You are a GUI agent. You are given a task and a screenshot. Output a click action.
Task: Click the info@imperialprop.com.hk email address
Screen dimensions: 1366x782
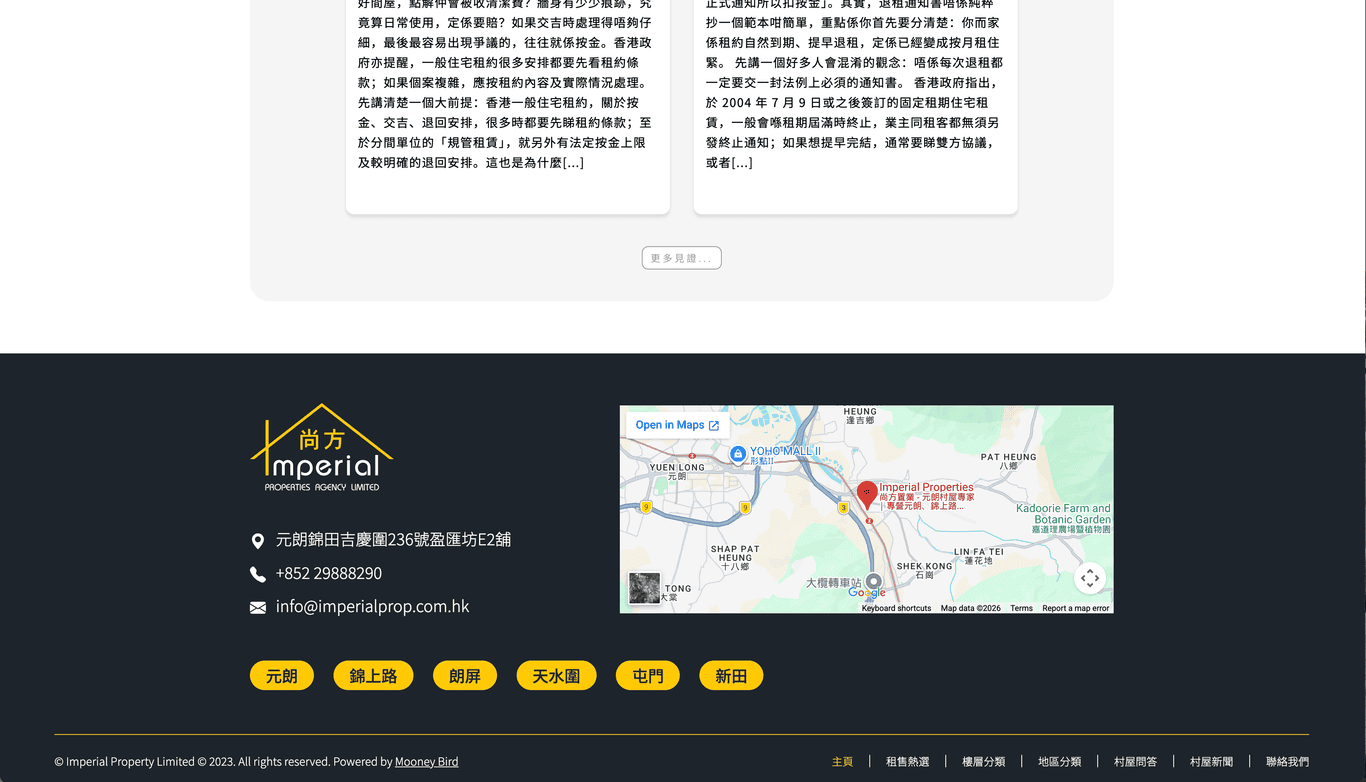pos(372,607)
